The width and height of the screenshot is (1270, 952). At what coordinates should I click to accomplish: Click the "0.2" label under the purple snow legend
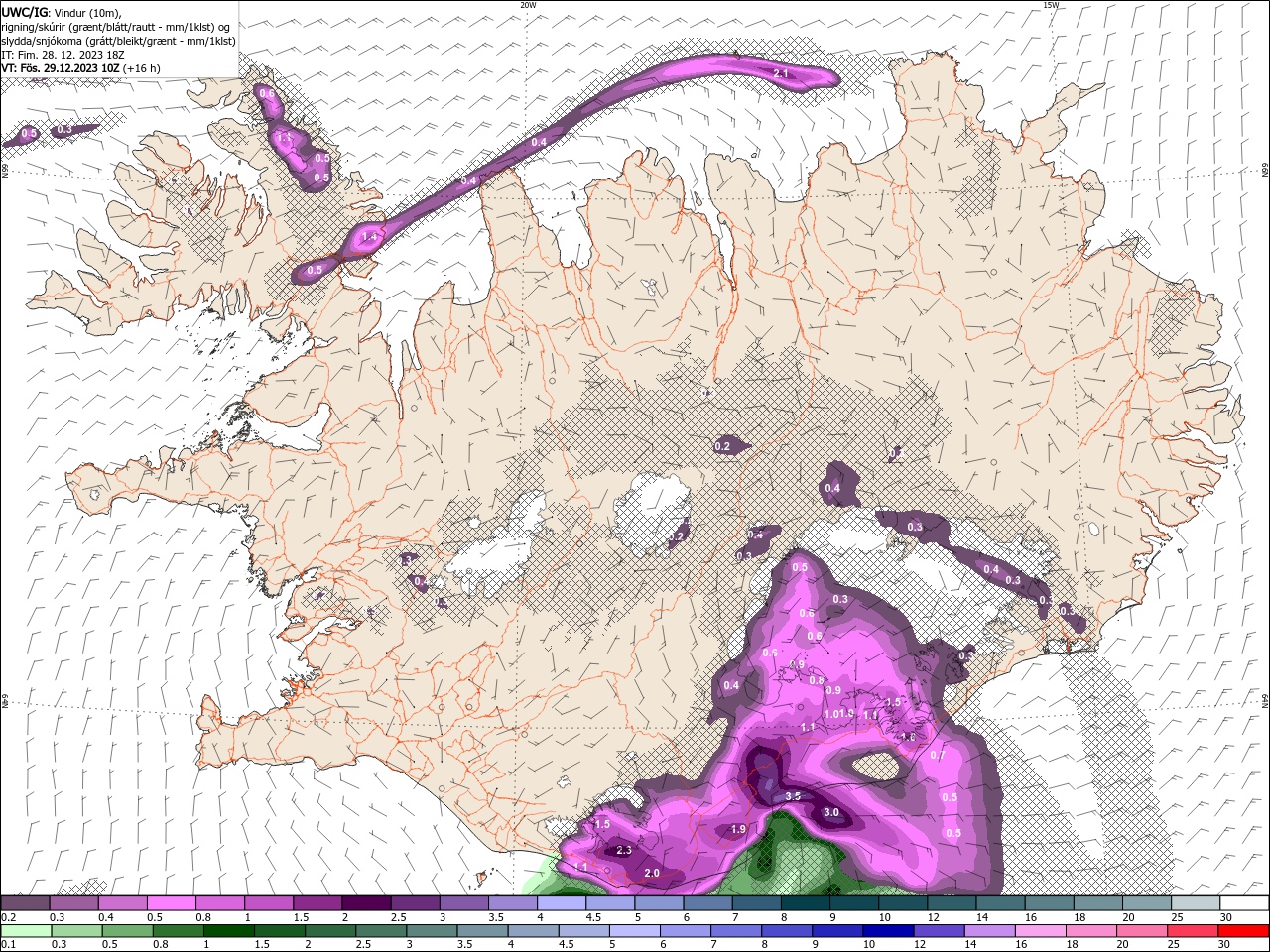(9, 917)
